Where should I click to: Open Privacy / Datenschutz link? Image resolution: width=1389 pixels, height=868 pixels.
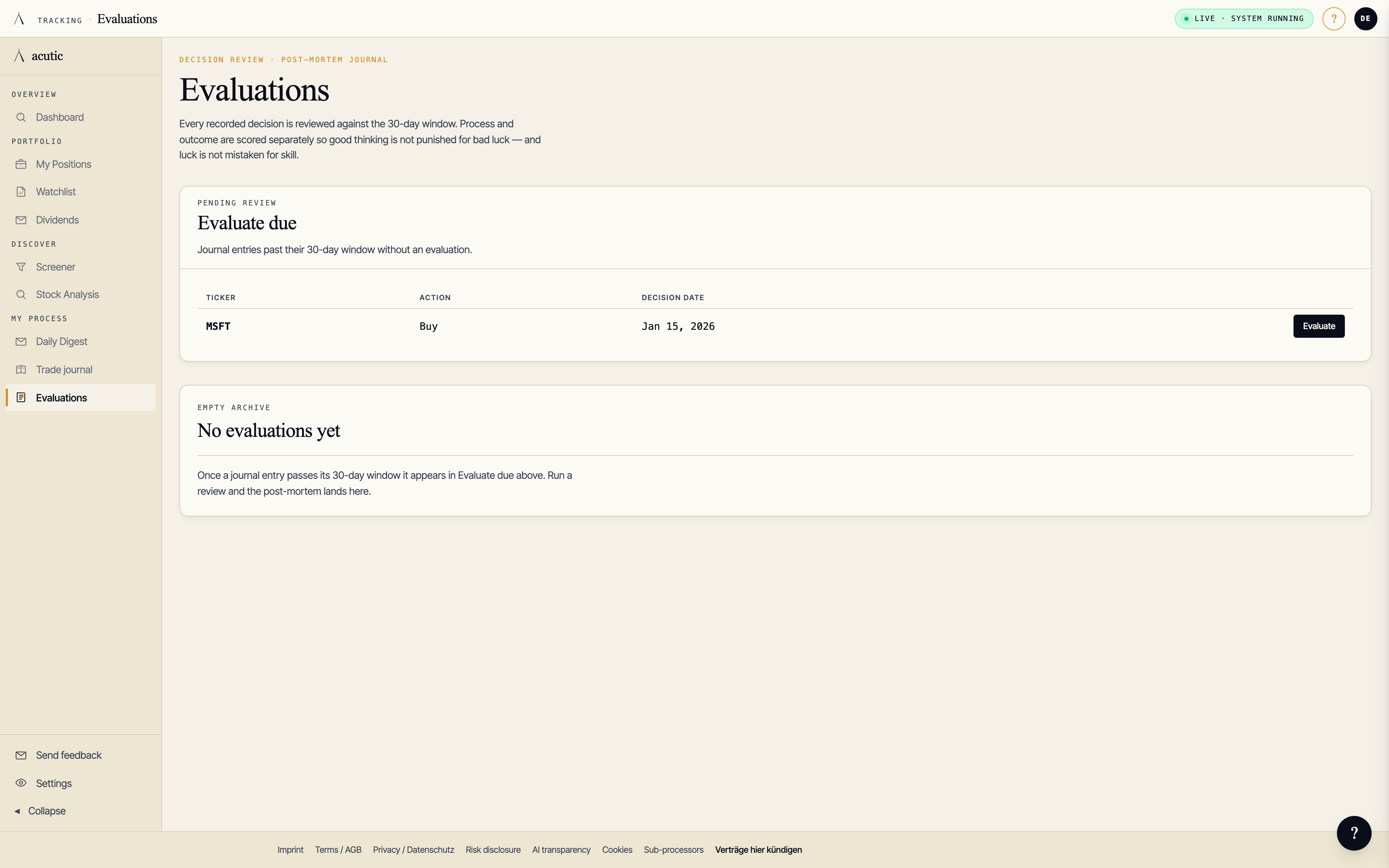point(413,850)
